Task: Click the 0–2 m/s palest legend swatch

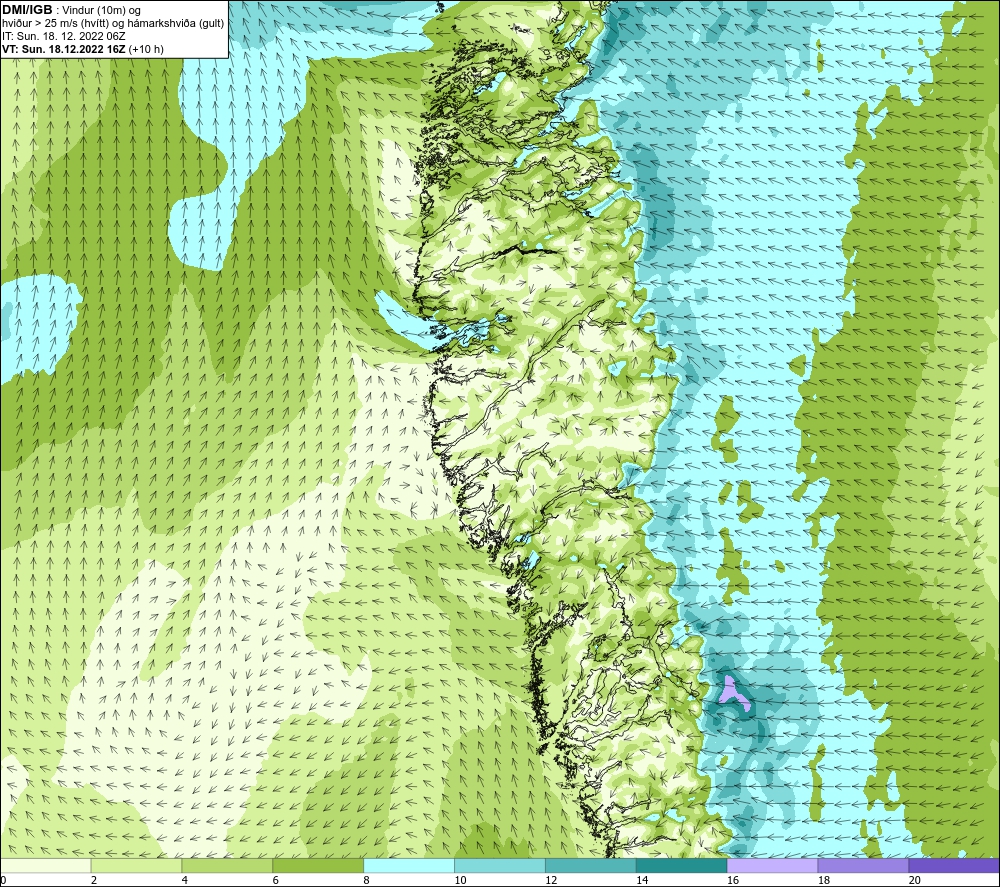Action: [x=46, y=865]
